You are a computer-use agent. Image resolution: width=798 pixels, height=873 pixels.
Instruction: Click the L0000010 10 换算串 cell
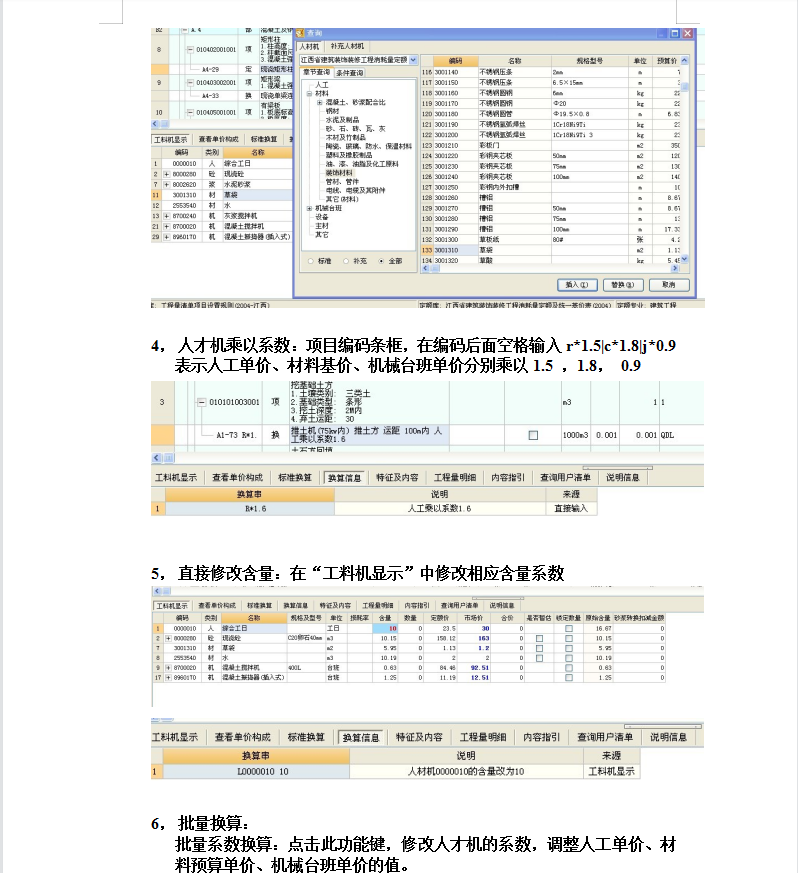256,772
